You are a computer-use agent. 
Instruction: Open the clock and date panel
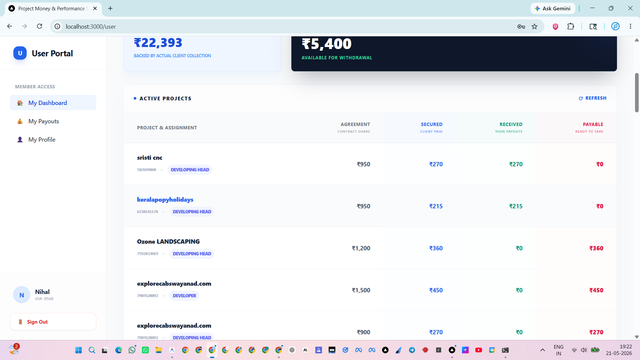pyautogui.click(x=619, y=350)
